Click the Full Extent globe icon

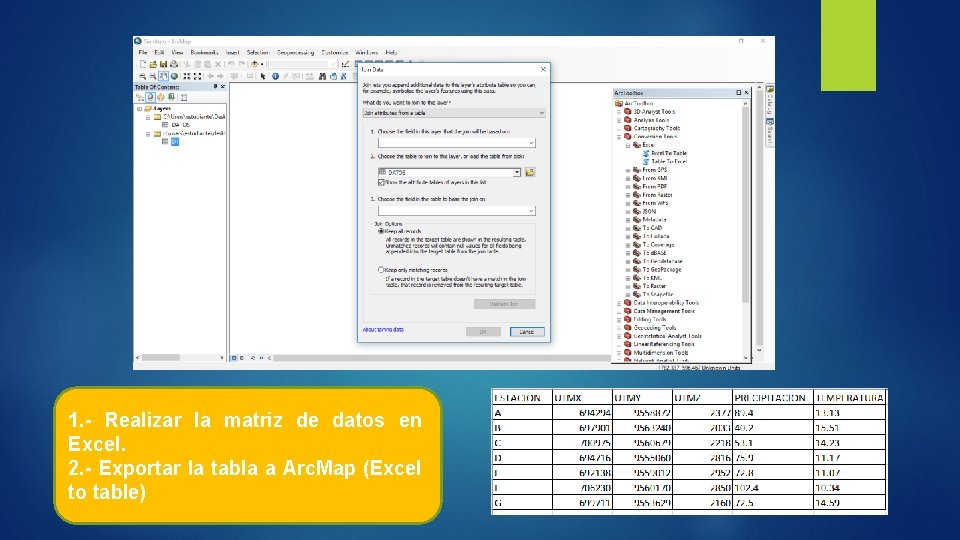[174, 77]
